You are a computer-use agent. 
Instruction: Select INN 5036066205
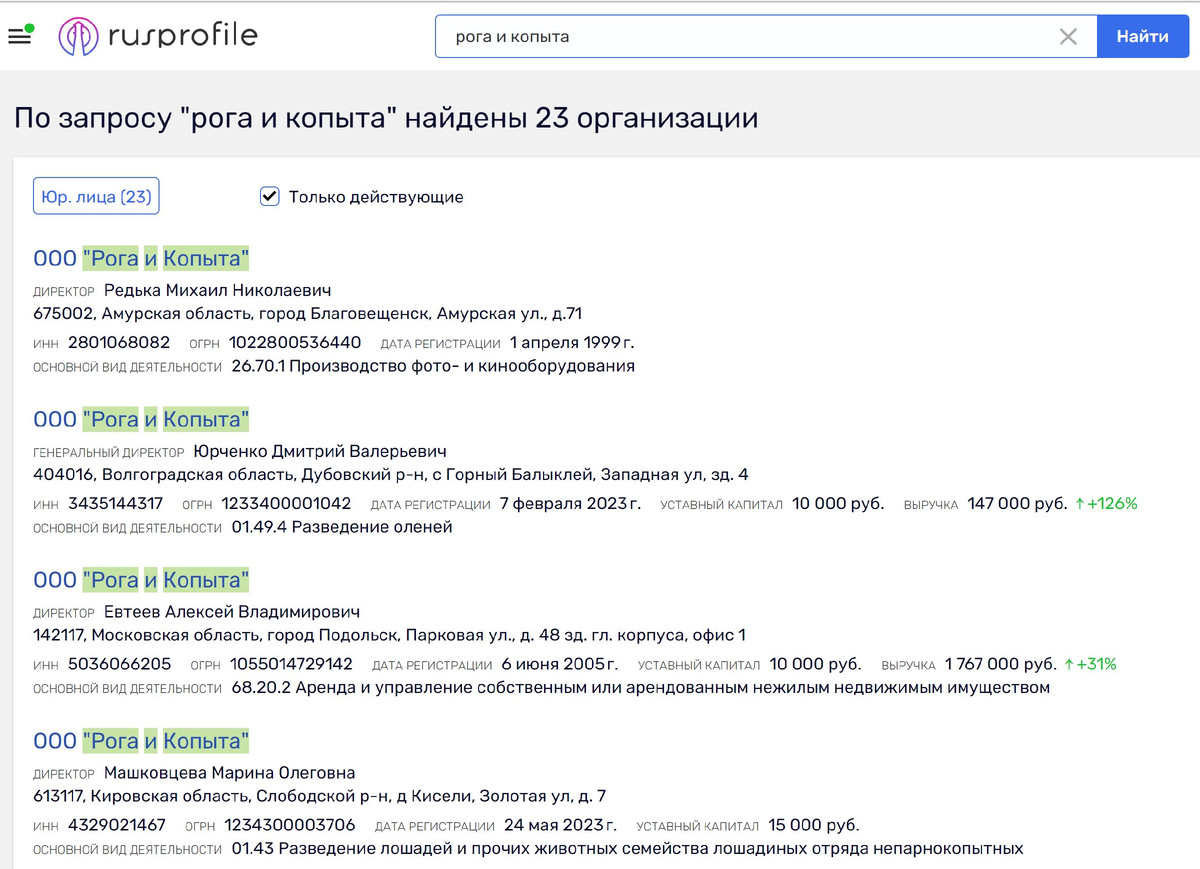(x=119, y=664)
